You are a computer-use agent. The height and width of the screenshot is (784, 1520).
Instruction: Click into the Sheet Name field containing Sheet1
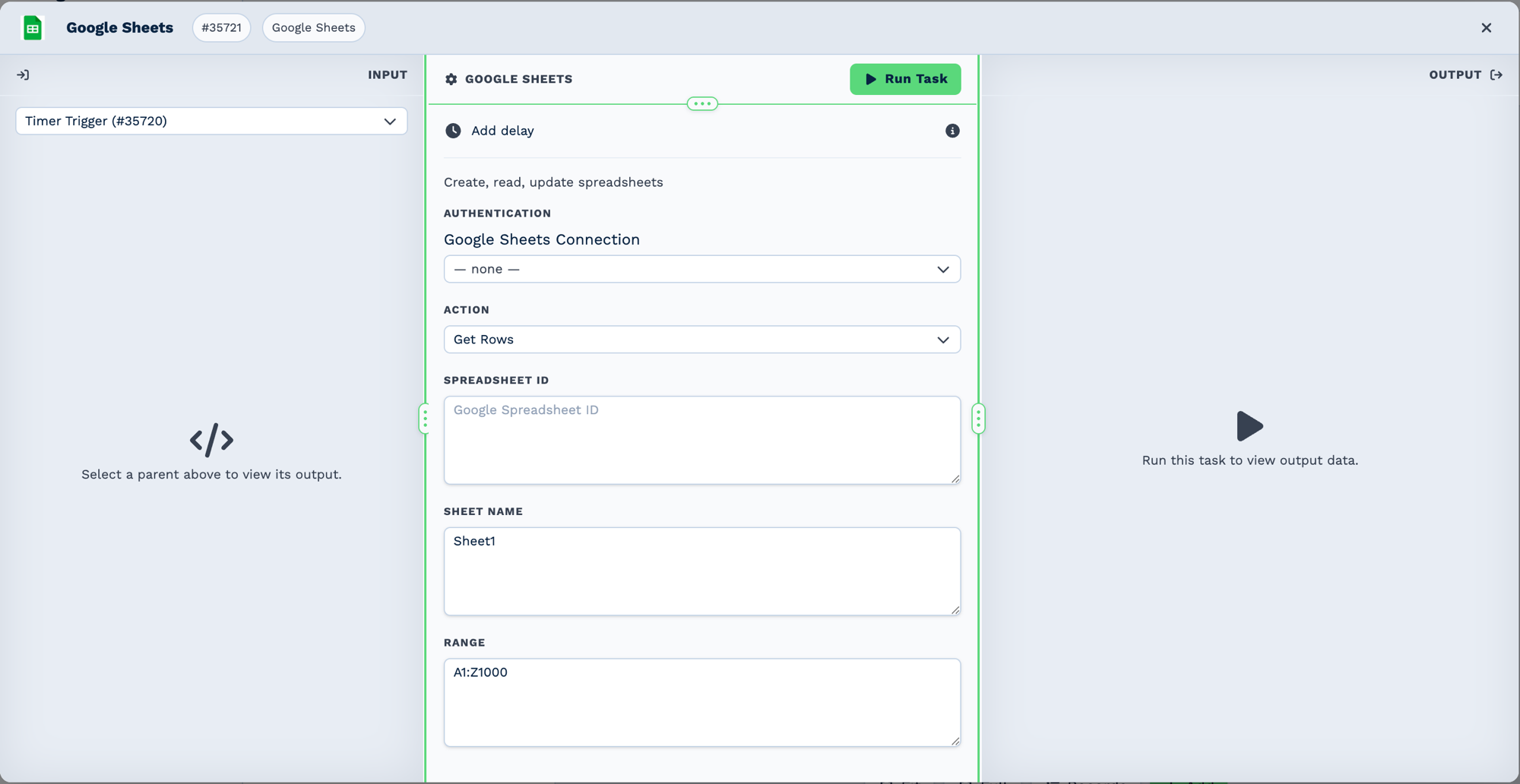pyautogui.click(x=702, y=571)
